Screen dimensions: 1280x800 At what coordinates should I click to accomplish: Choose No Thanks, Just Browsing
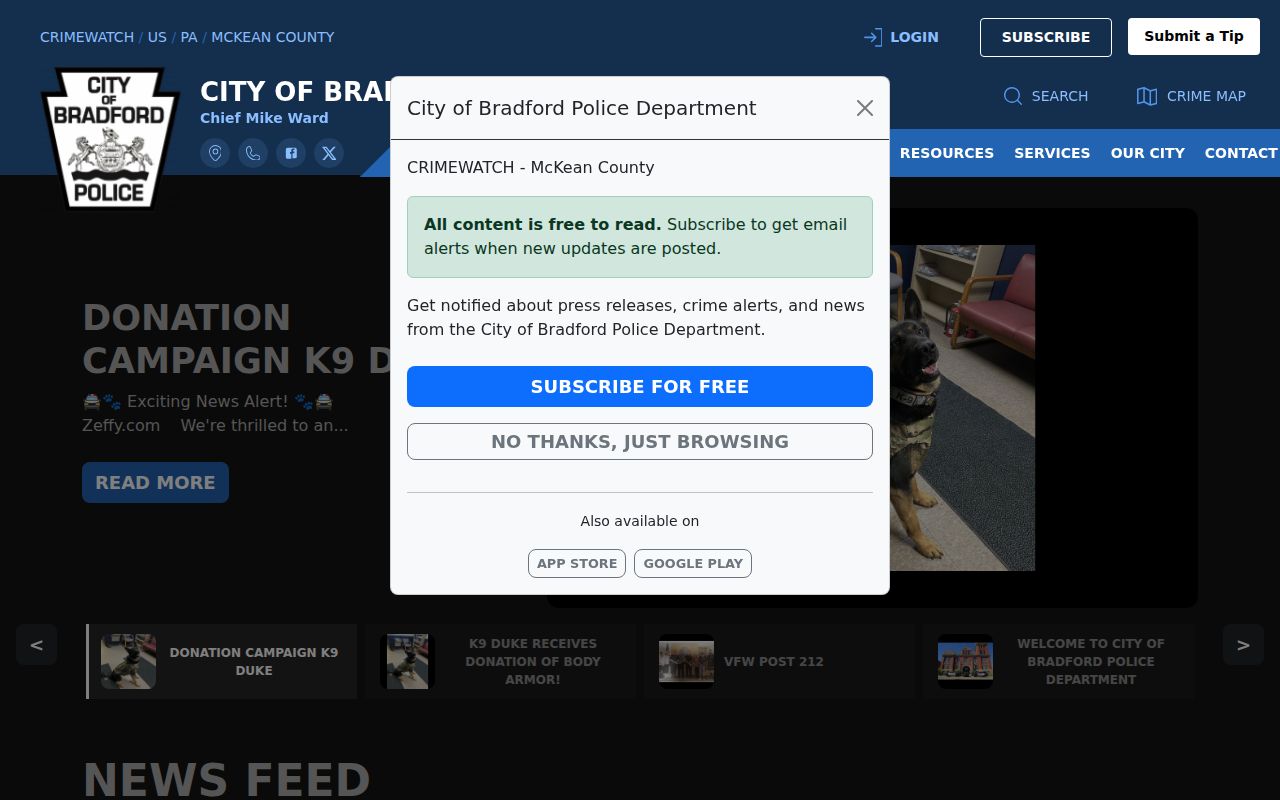tap(640, 441)
